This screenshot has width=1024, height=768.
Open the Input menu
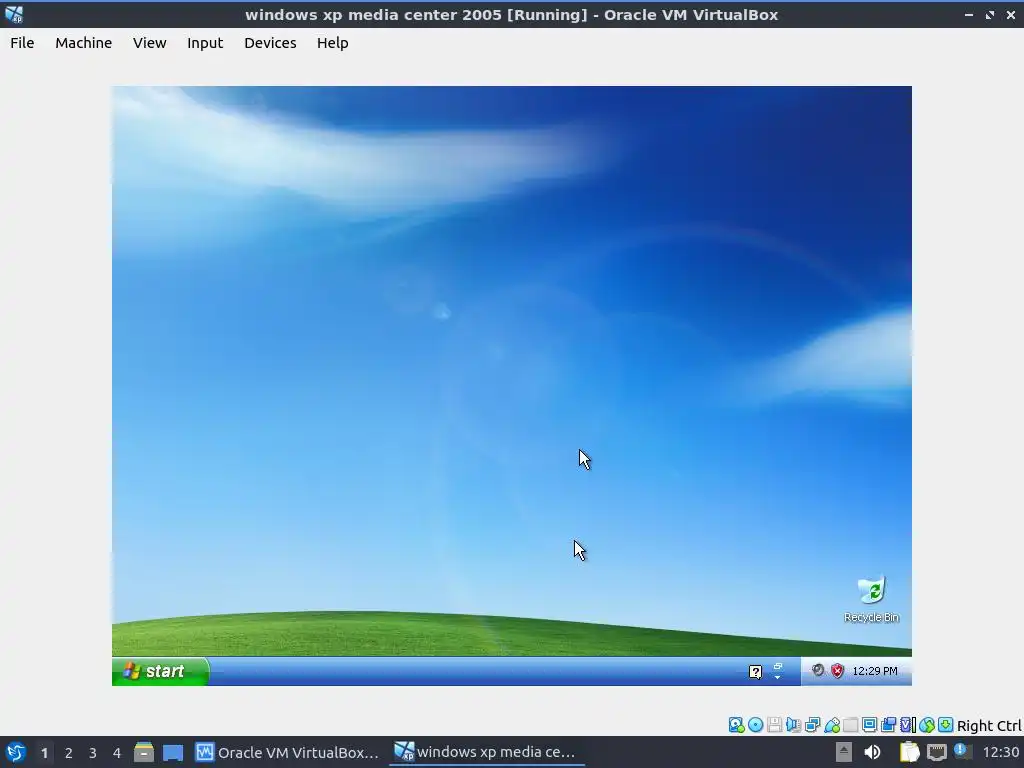coord(205,43)
